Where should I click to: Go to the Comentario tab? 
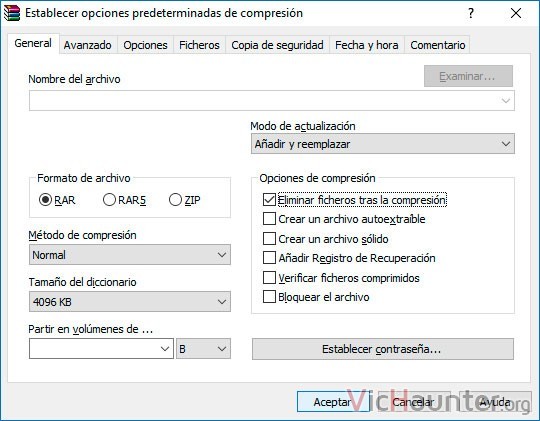[x=437, y=45]
